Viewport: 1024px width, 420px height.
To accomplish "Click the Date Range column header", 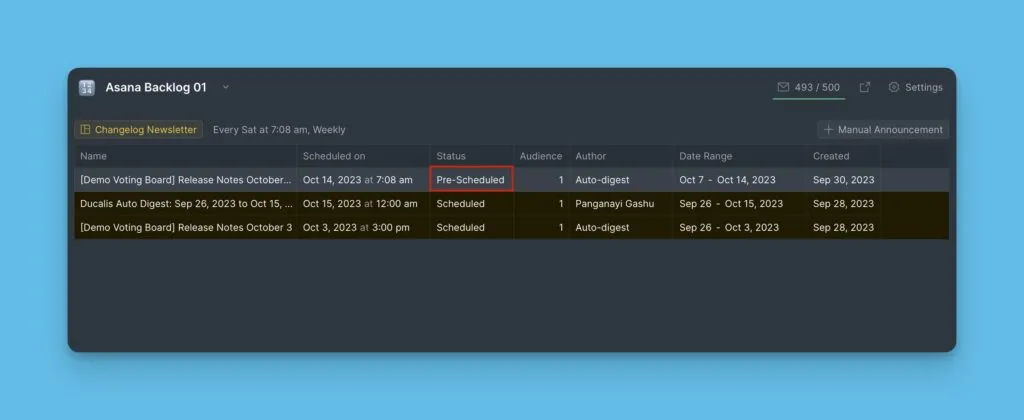I will point(706,156).
